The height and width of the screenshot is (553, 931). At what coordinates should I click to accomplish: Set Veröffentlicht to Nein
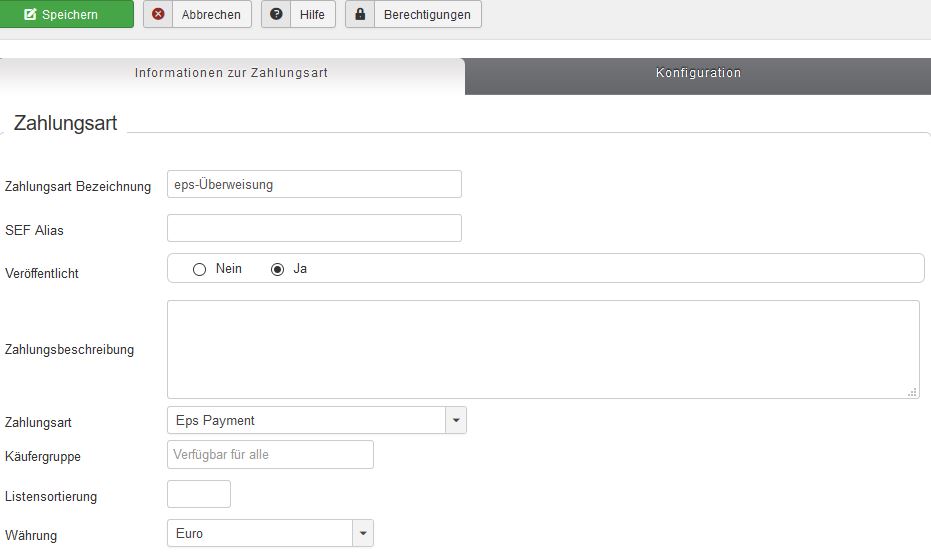[200, 269]
